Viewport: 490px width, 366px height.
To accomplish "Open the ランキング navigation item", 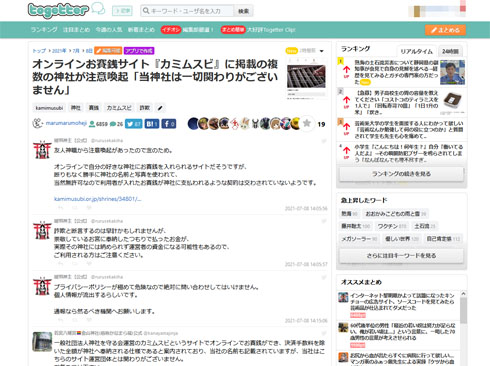I will coord(44,30).
